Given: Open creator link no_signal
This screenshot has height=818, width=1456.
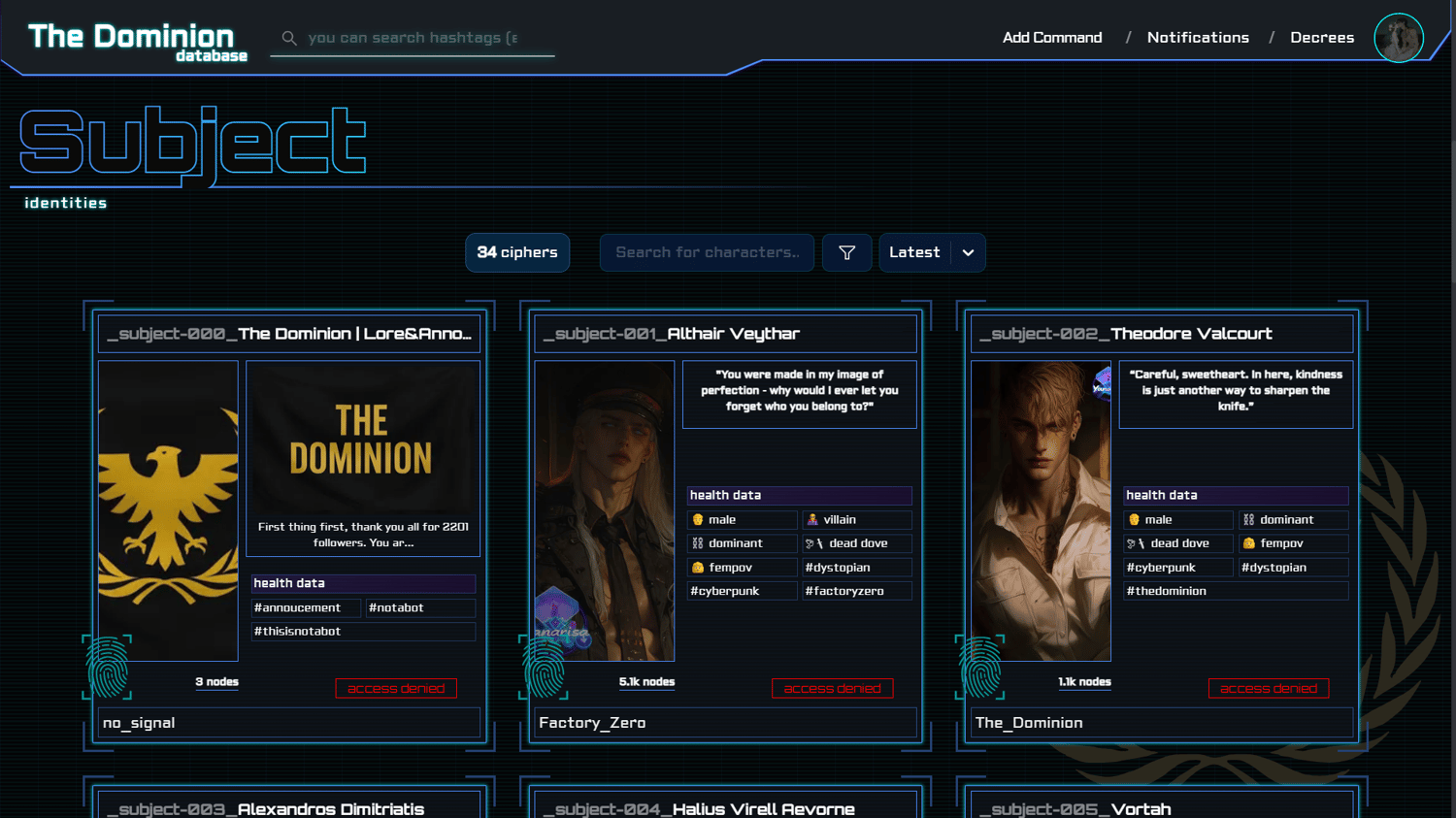Looking at the screenshot, I should click(139, 723).
